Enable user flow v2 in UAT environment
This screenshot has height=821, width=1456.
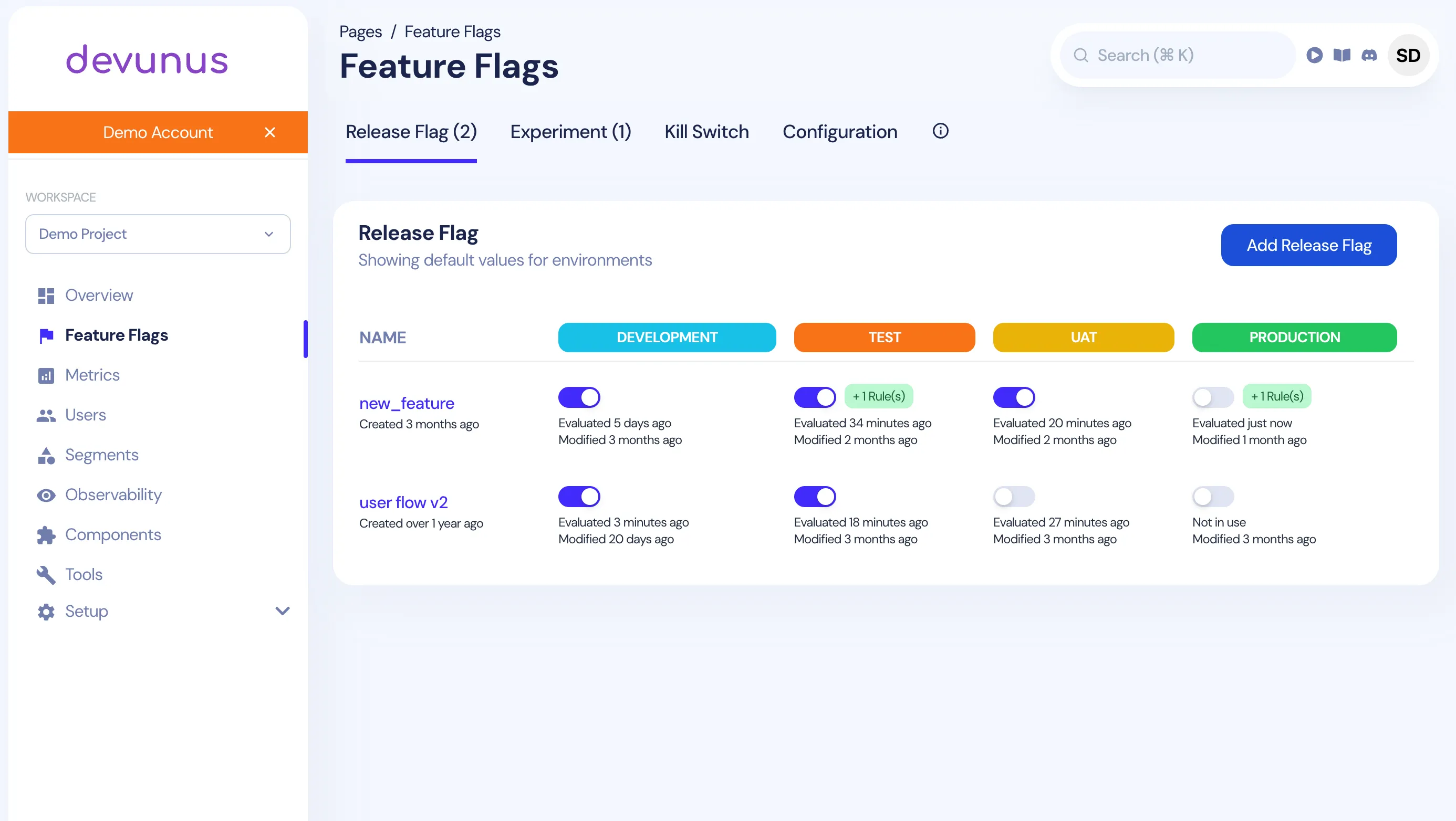click(x=1014, y=497)
